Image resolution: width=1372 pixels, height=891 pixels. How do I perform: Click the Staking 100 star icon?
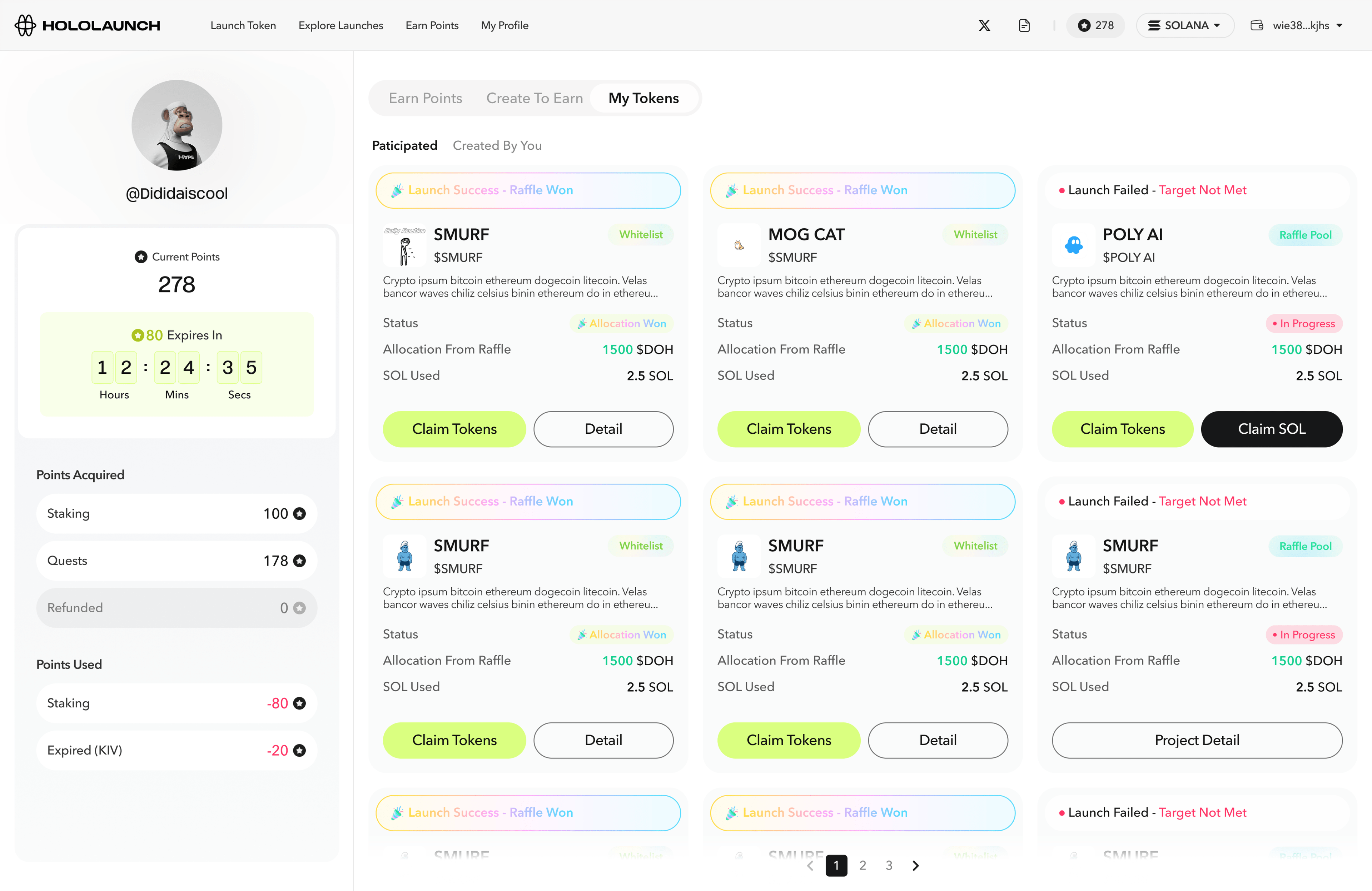[x=299, y=513]
